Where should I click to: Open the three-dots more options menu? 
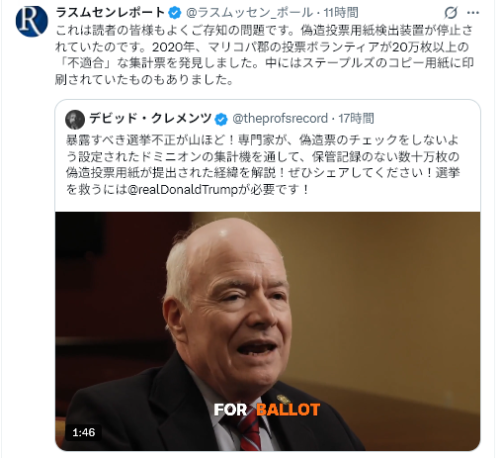473,13
